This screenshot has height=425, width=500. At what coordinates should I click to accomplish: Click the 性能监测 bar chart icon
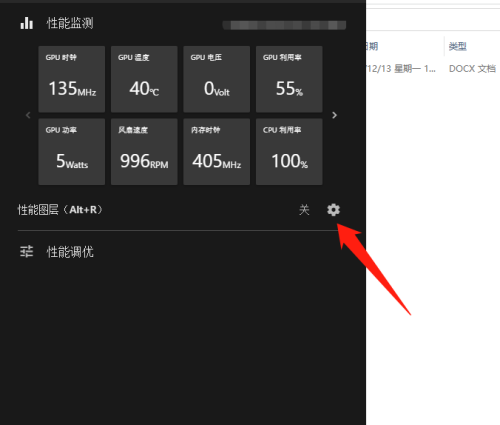click(x=27, y=23)
